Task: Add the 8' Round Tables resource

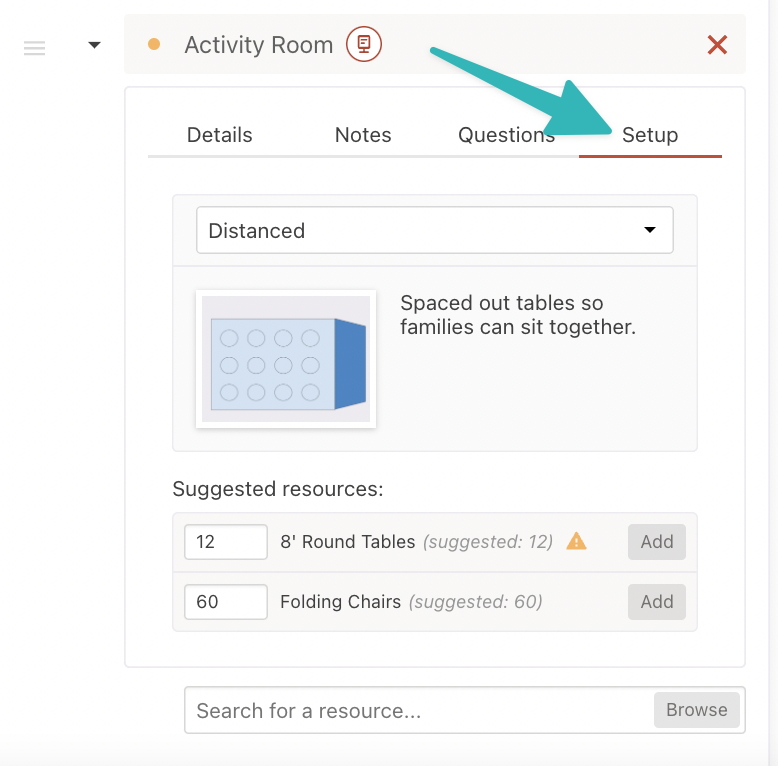Action: click(656, 542)
